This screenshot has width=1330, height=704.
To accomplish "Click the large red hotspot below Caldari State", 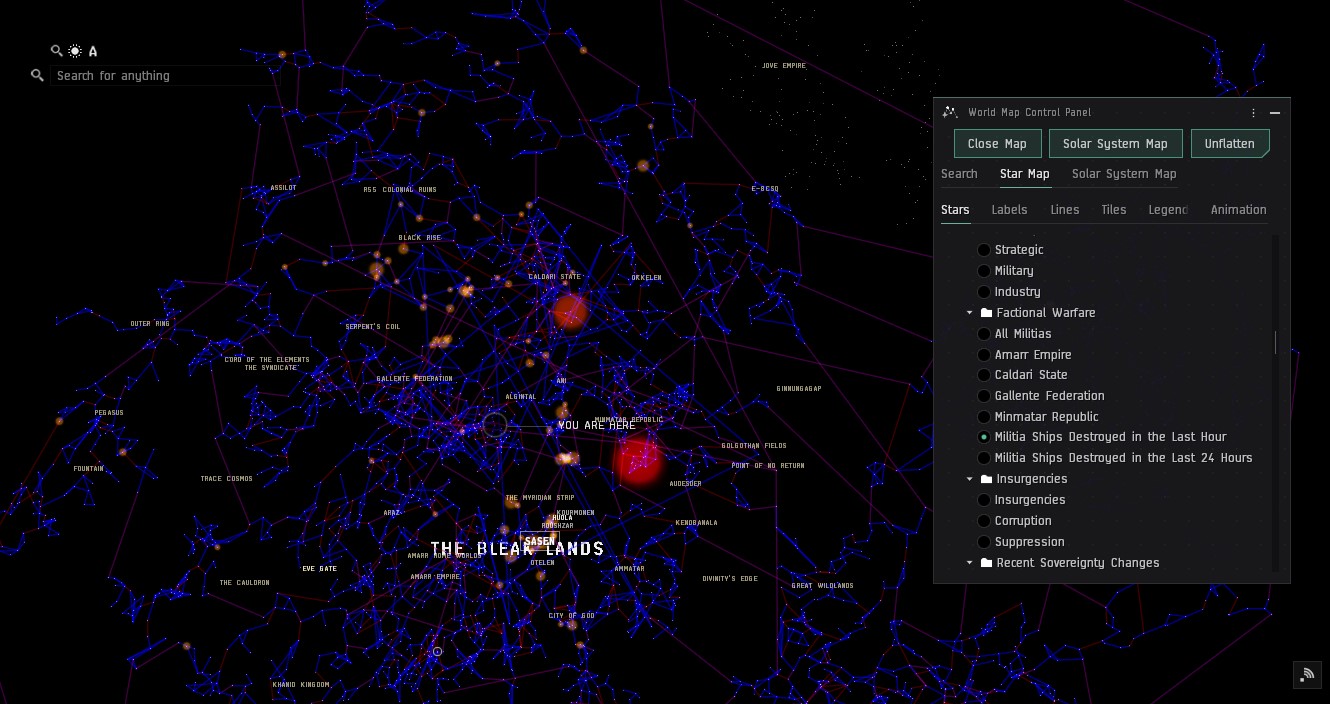I will [569, 312].
